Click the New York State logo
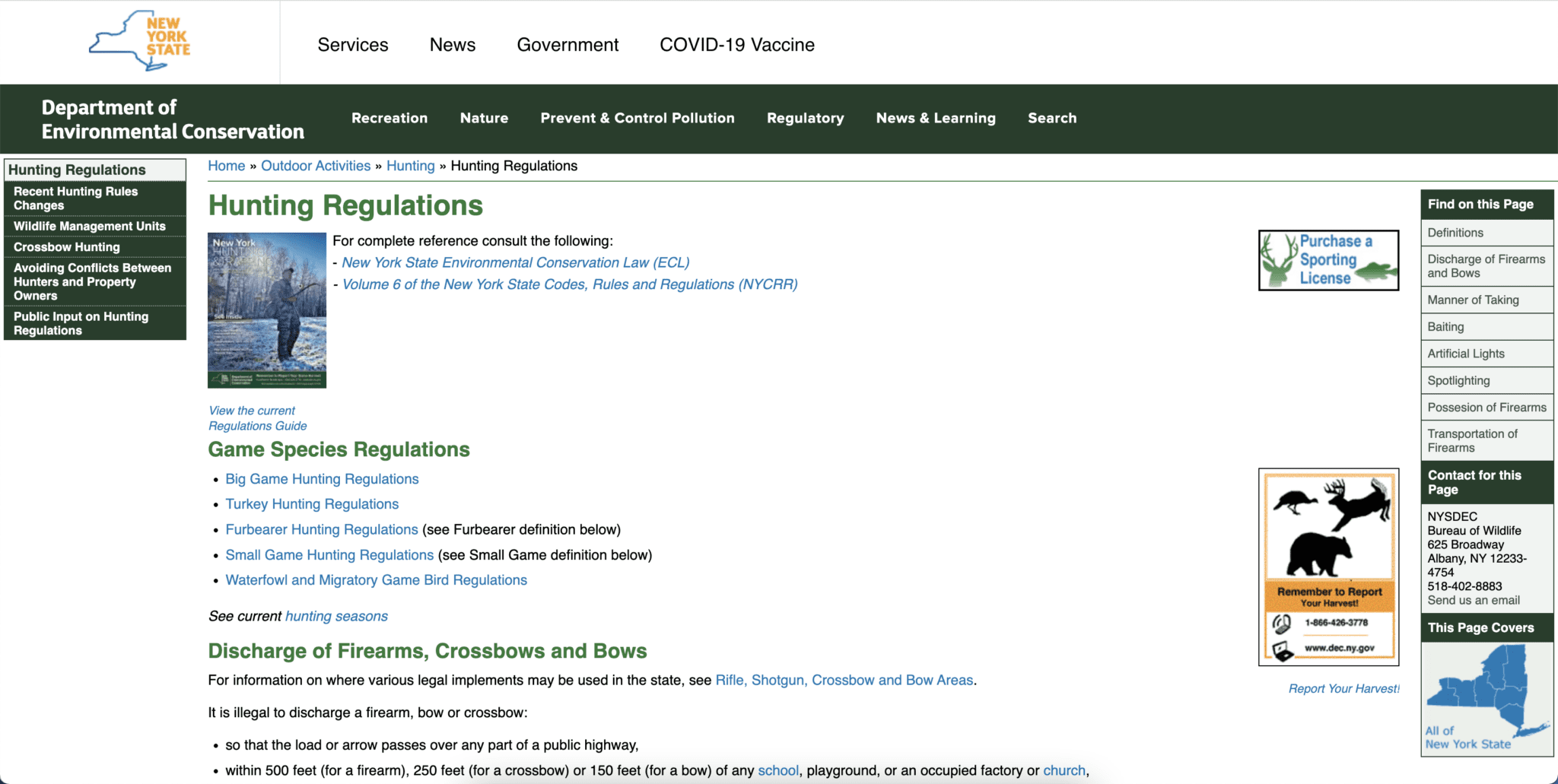Screen dimensions: 1558x784 coord(140,41)
